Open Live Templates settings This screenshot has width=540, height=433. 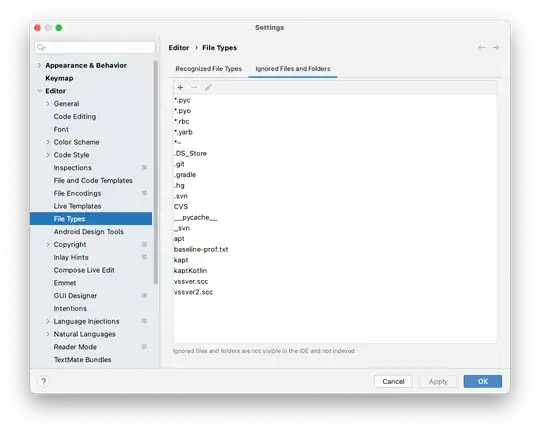tap(77, 206)
